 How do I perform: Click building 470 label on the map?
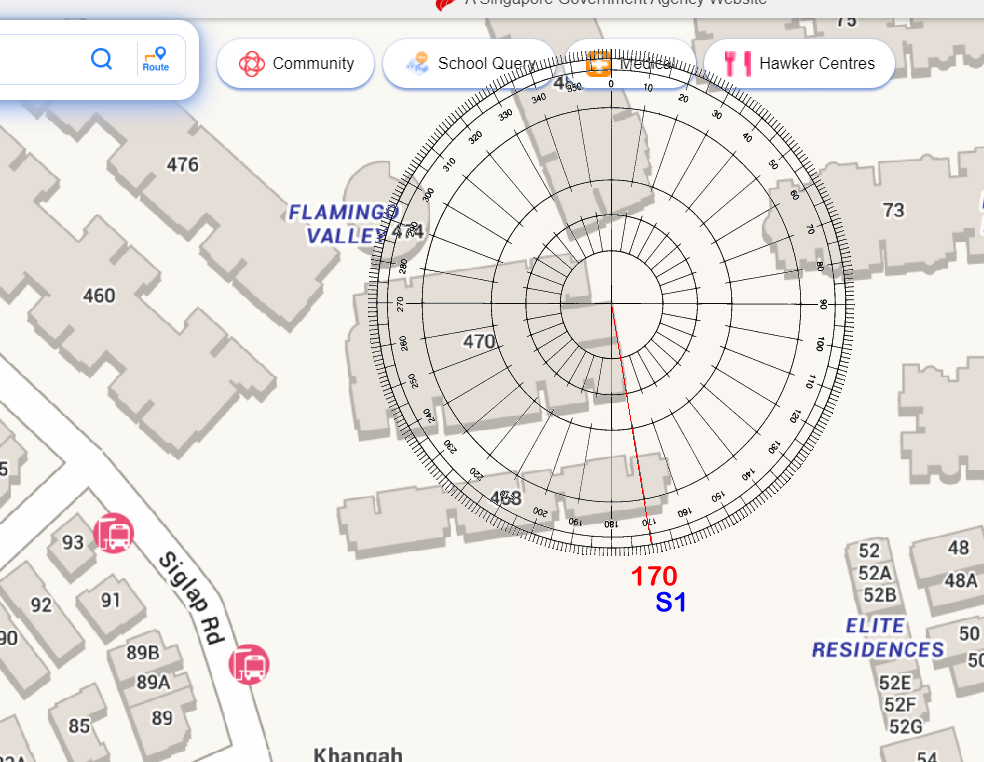(x=479, y=341)
